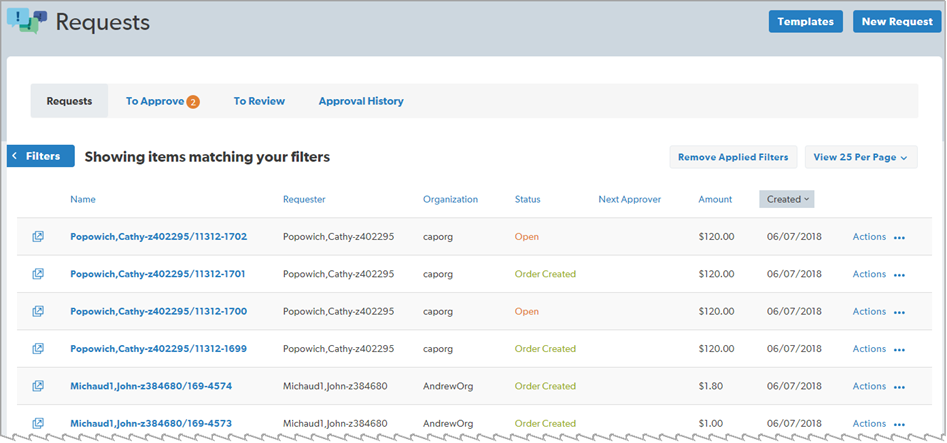Screen dimensions: 947x443
Task: Sort by the Organization column header
Action: (x=451, y=199)
